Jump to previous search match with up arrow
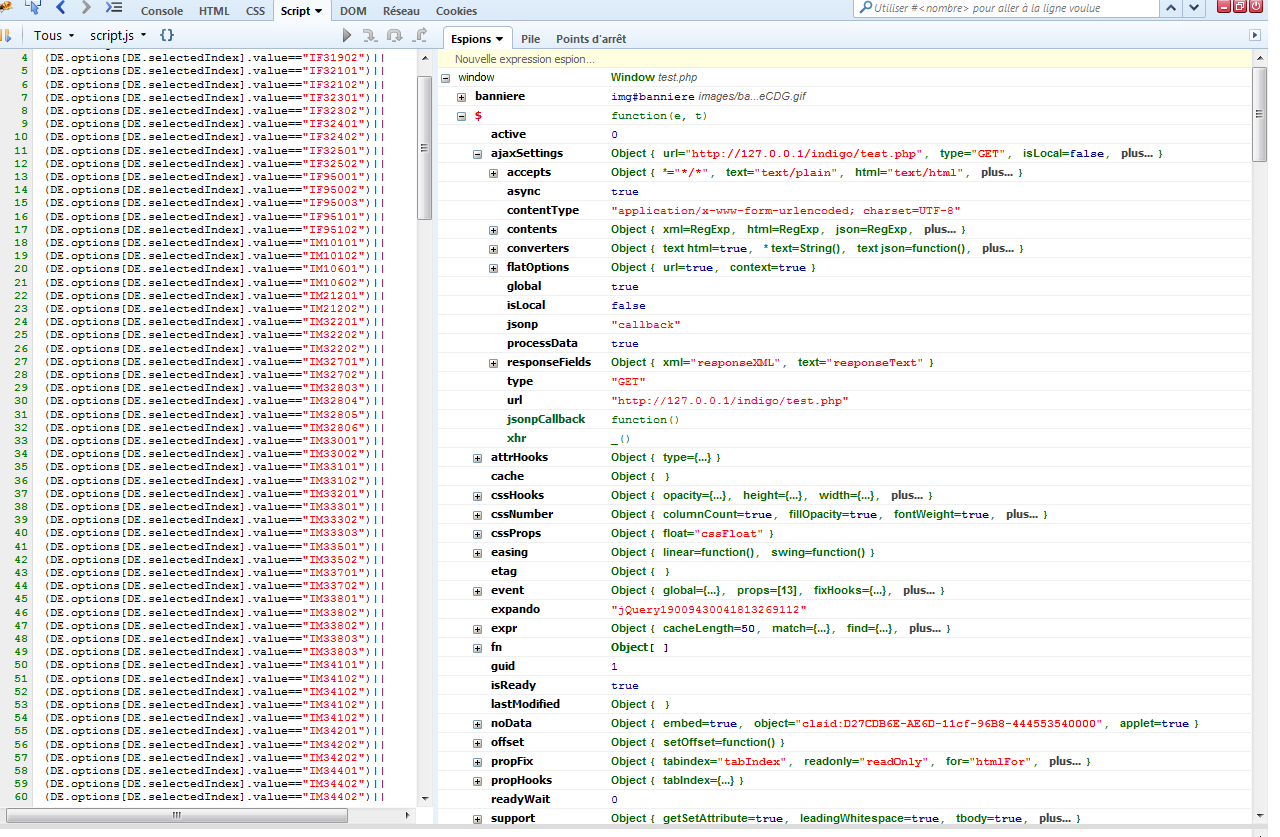1280x837 pixels. pos(1170,8)
